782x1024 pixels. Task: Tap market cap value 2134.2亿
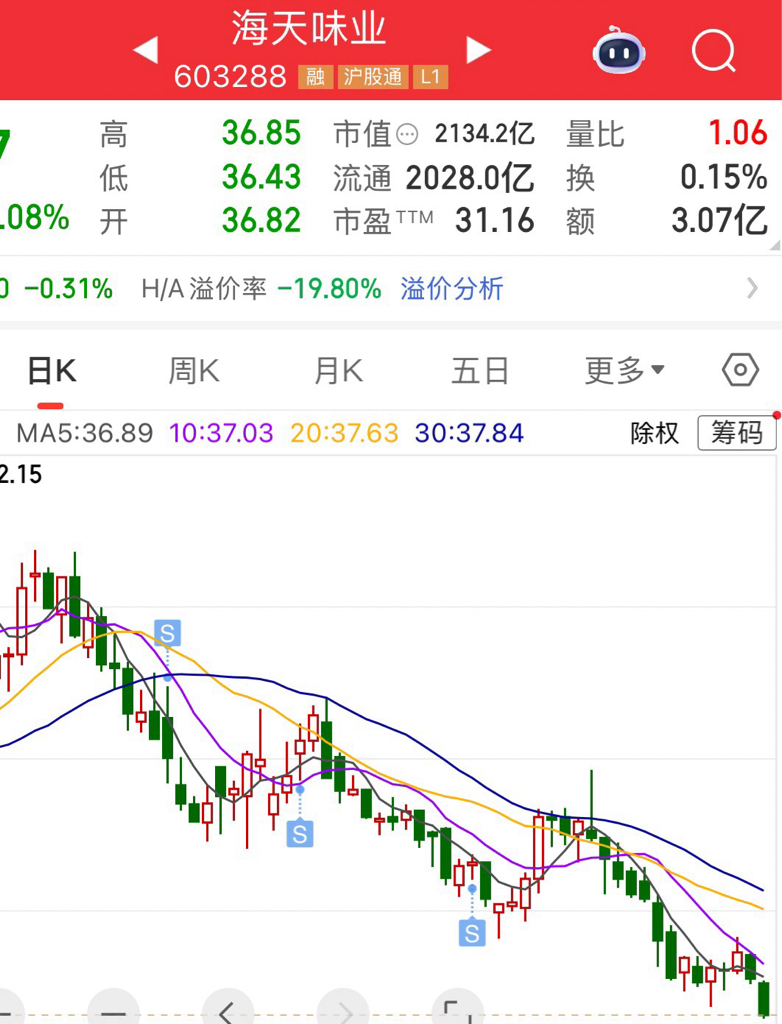(485, 134)
